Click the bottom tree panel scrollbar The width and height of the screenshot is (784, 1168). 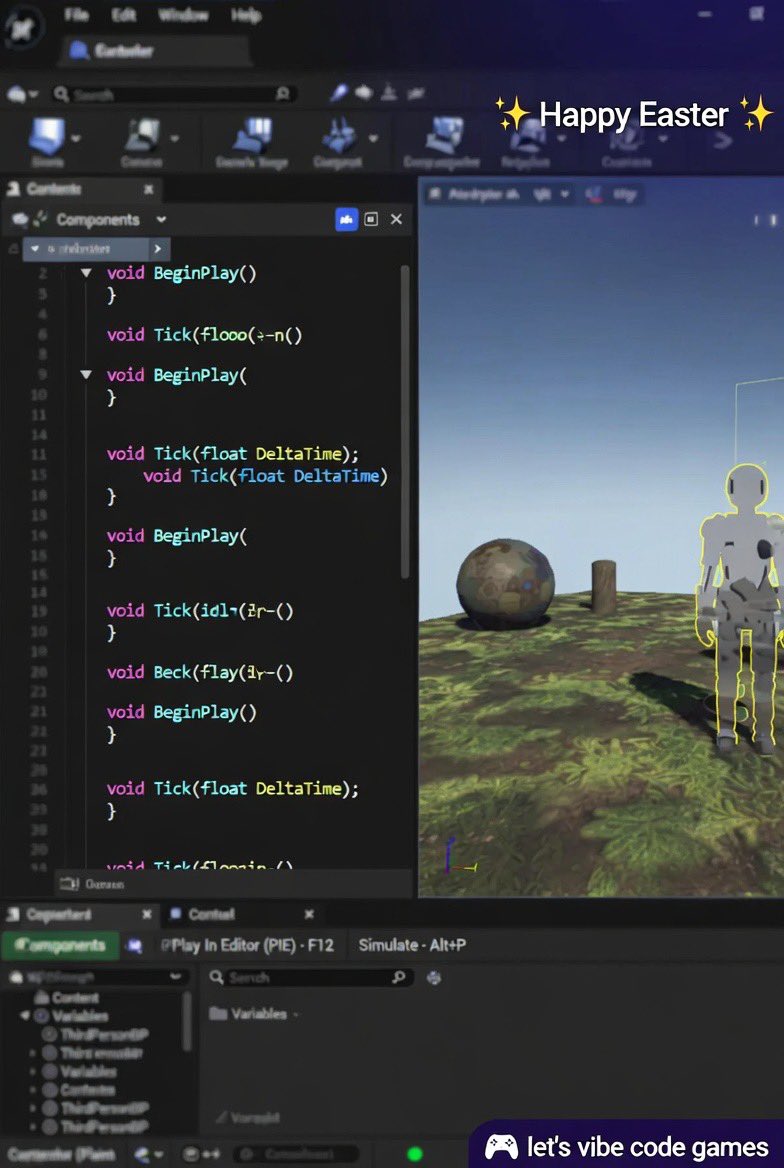click(x=187, y=1021)
